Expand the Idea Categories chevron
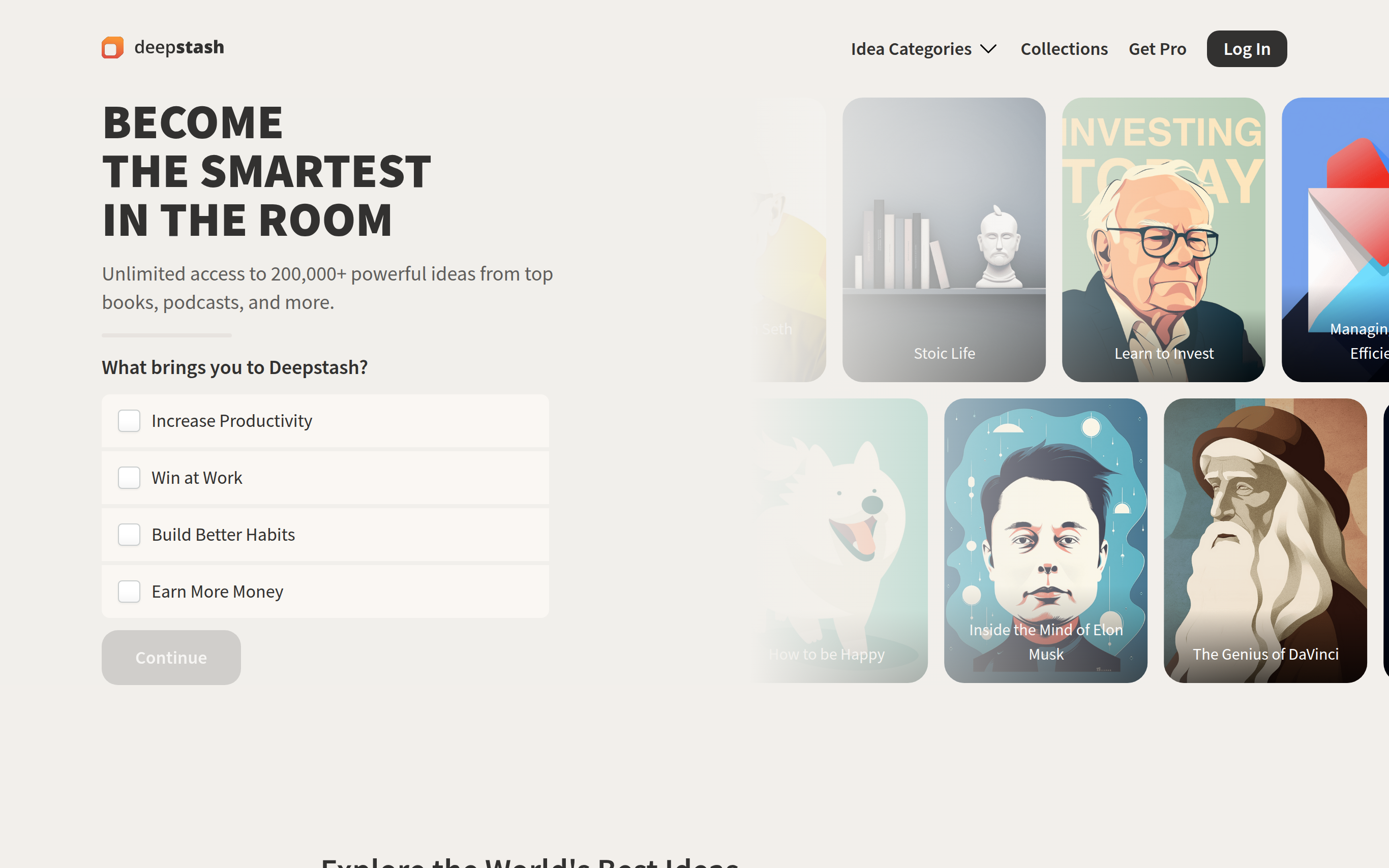Screen dimensions: 1389x868 point(988,49)
